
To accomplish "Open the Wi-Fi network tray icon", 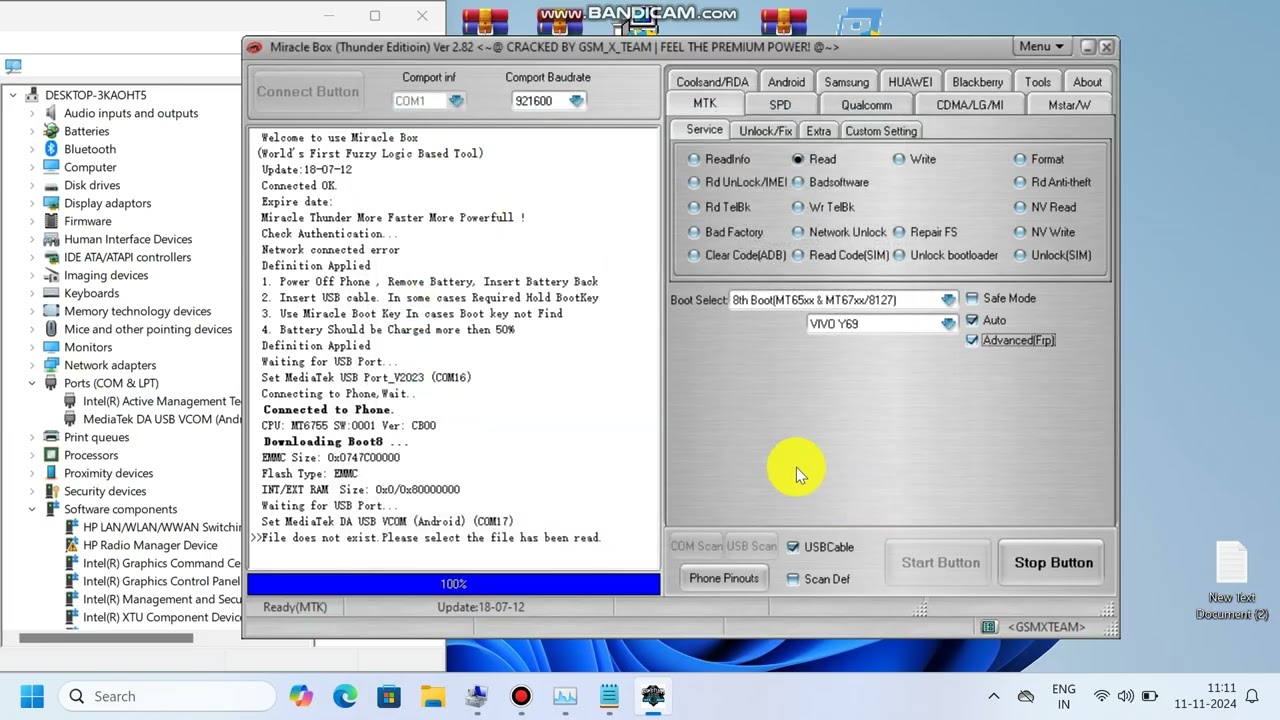I will pyautogui.click(x=1101, y=696).
